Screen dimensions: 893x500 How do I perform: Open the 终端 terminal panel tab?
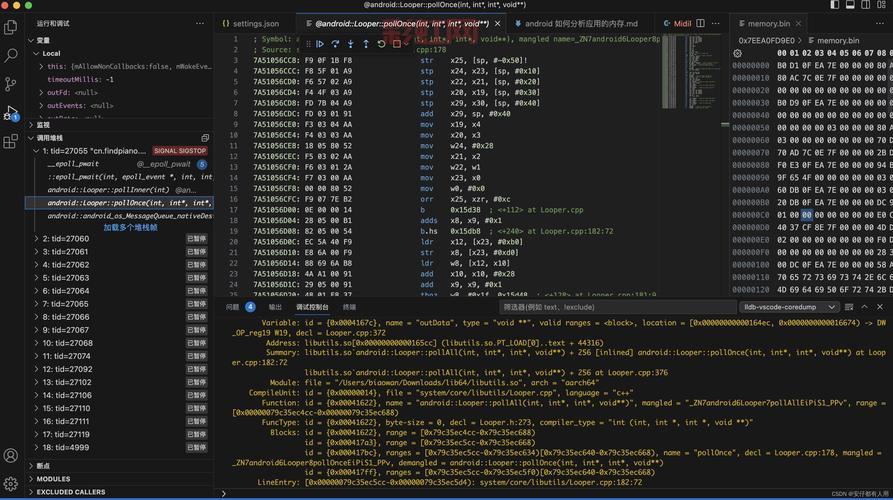point(349,307)
